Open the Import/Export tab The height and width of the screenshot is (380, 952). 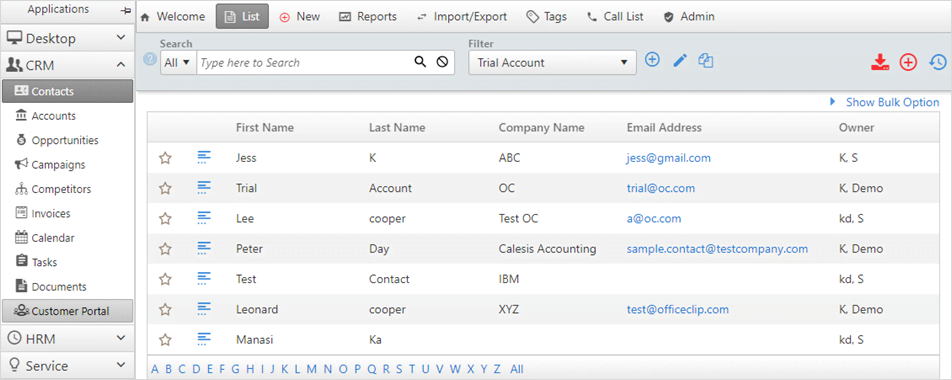pos(462,17)
